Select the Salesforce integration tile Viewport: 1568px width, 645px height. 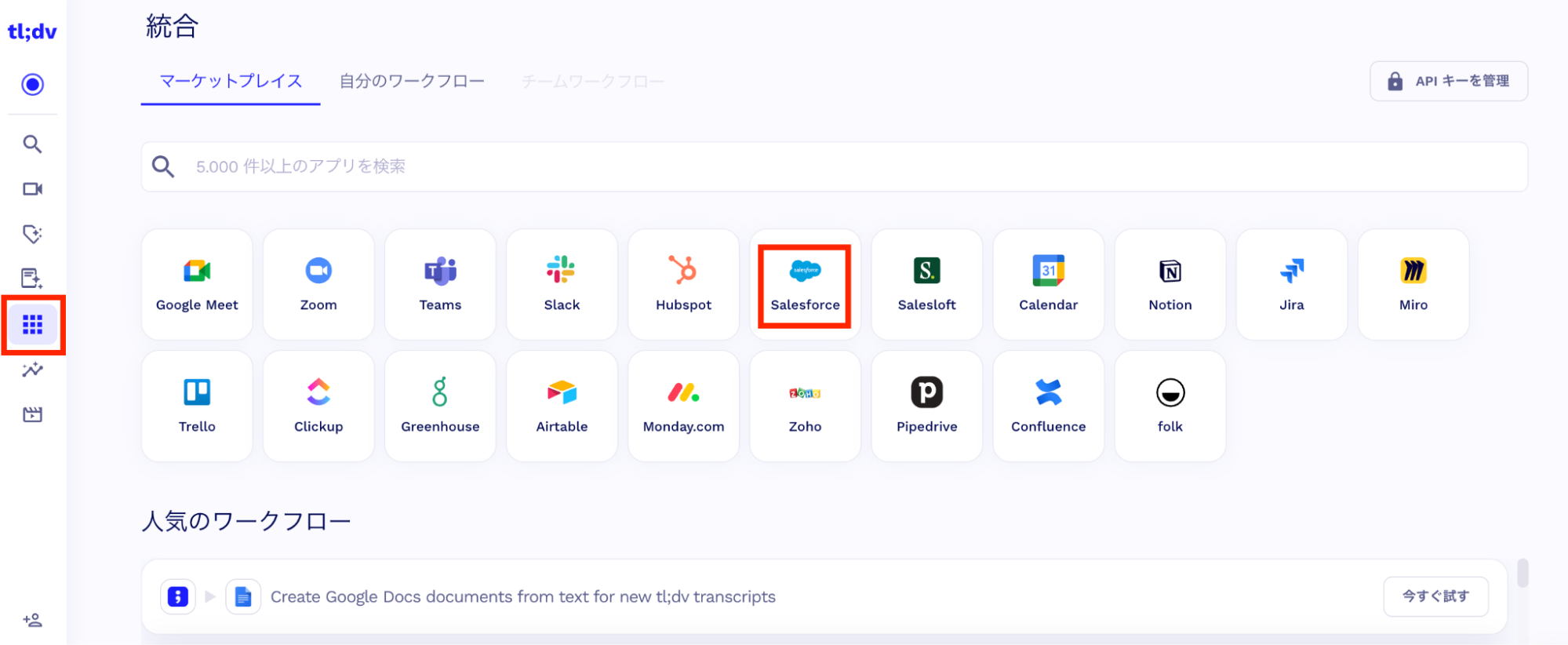click(805, 286)
